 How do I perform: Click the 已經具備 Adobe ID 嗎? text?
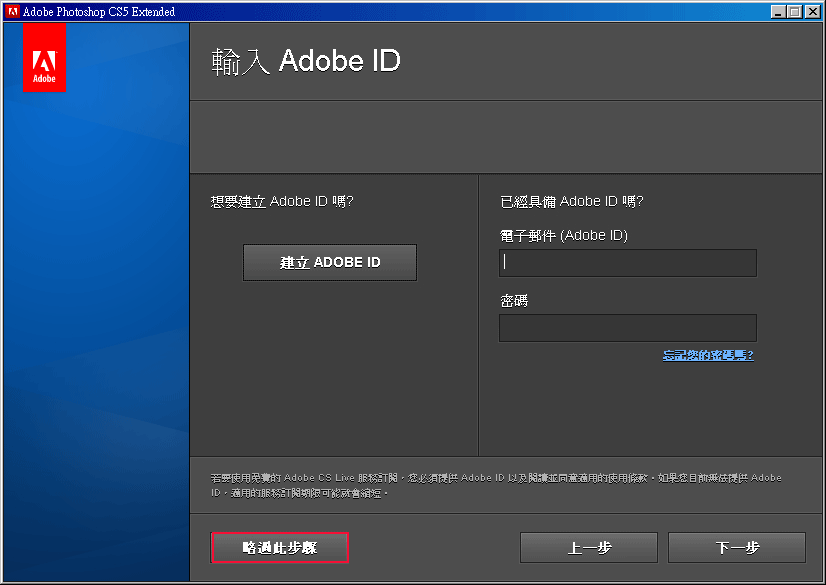pyautogui.click(x=572, y=202)
